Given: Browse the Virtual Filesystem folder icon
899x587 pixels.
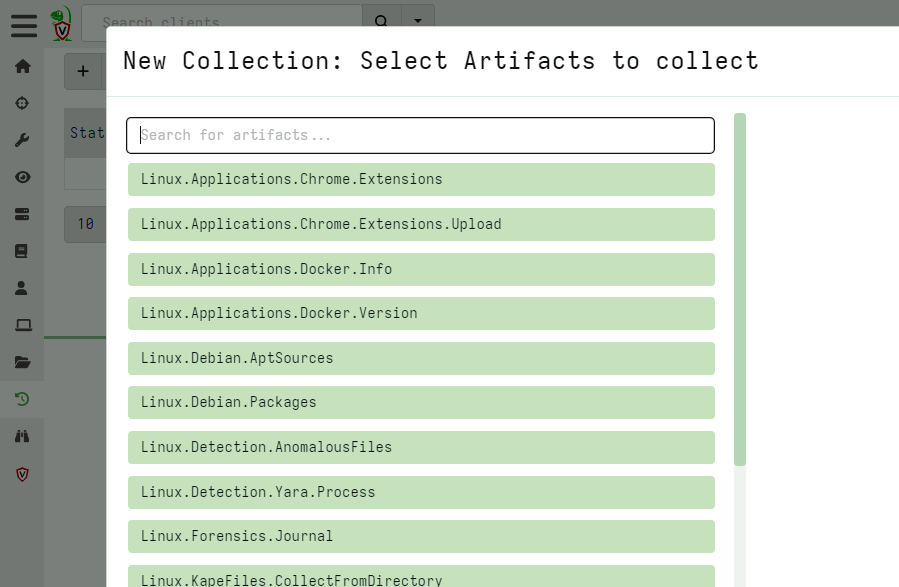Looking at the screenshot, I should point(22,361).
